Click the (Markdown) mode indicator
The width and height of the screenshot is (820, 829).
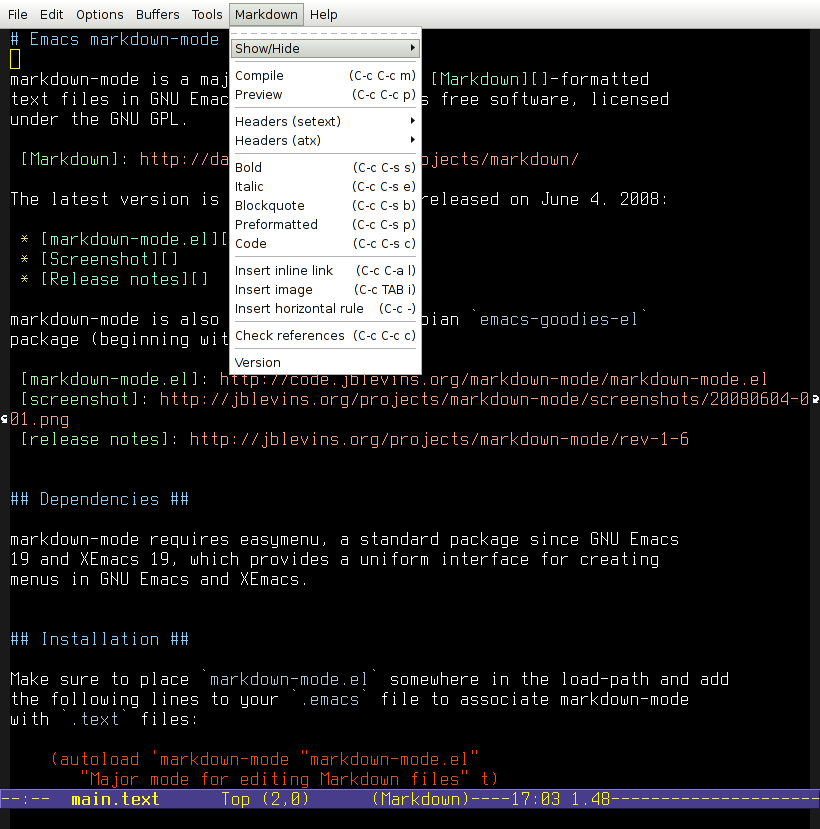coord(420,799)
